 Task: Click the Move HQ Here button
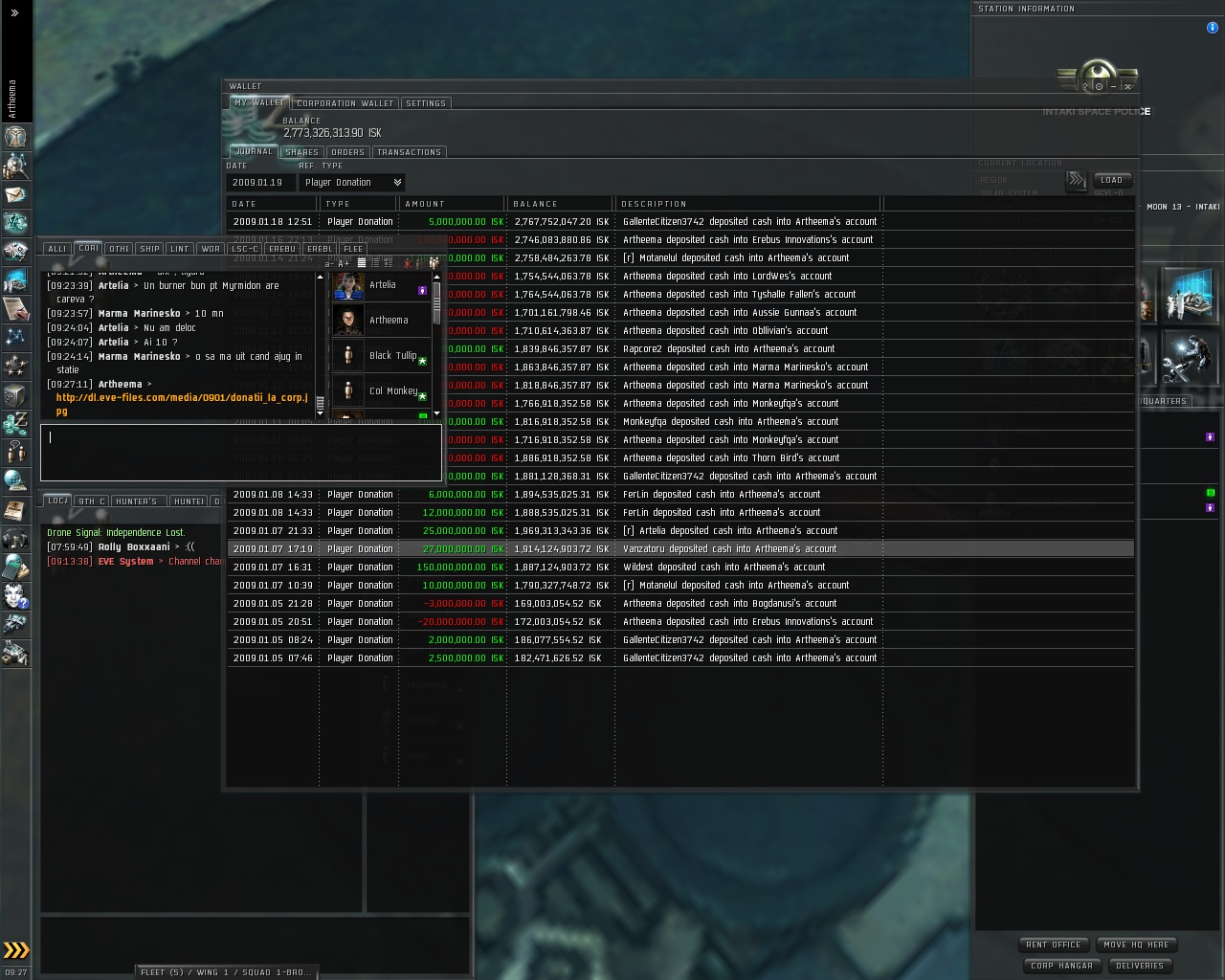click(x=1136, y=945)
